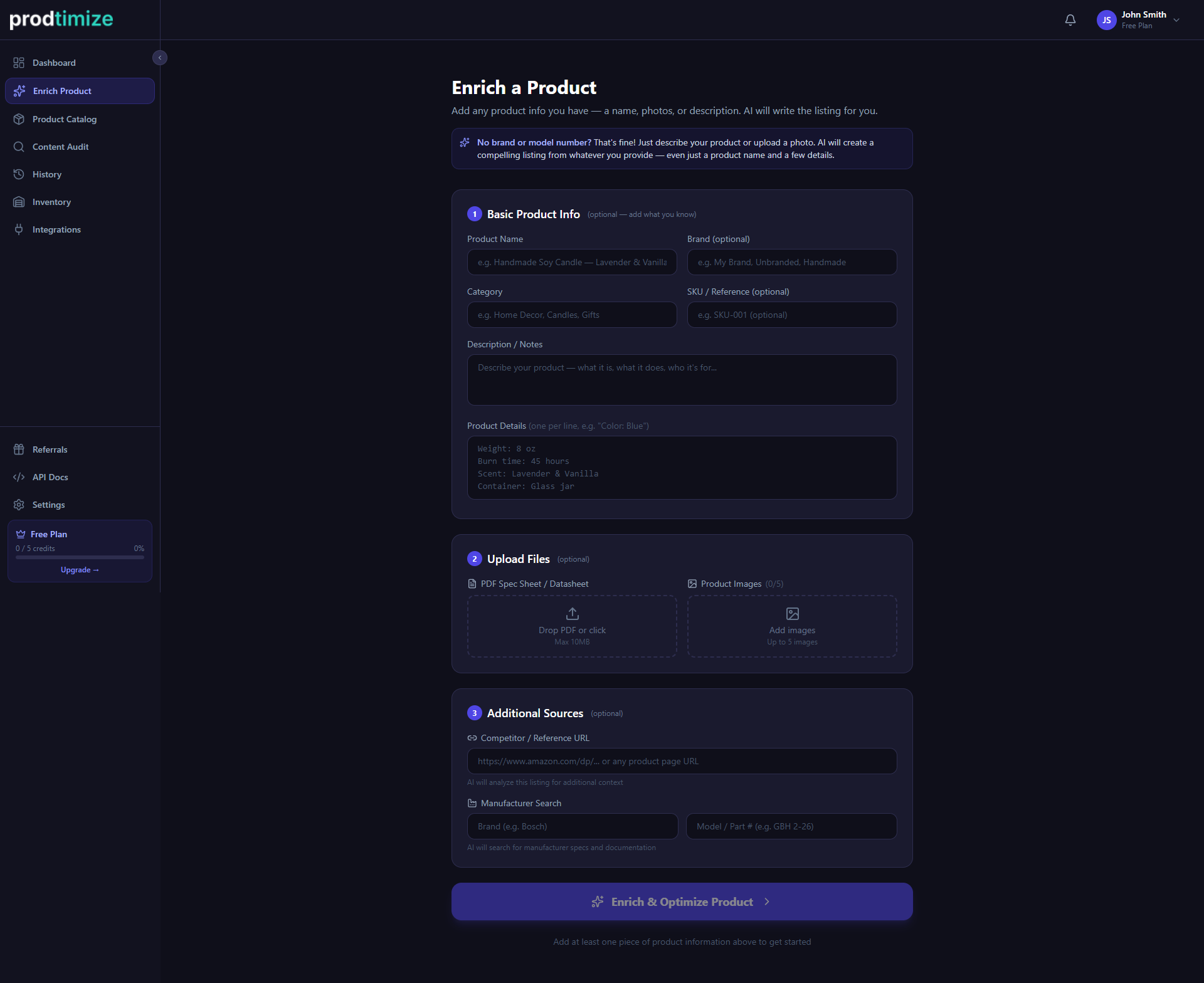Select the Integrations plug icon
Image resolution: width=1204 pixels, height=983 pixels.
(19, 229)
